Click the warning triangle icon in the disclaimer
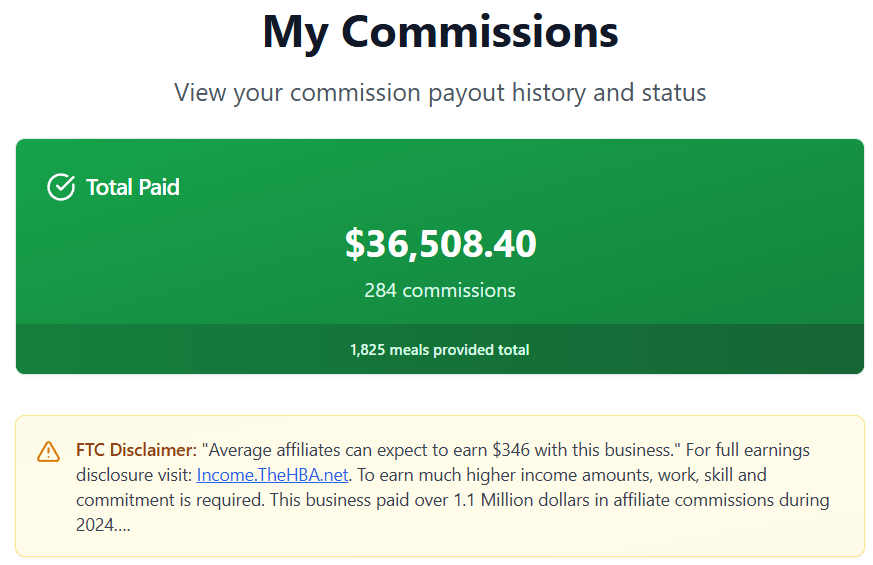Image resolution: width=873 pixels, height=565 pixels. (48, 452)
